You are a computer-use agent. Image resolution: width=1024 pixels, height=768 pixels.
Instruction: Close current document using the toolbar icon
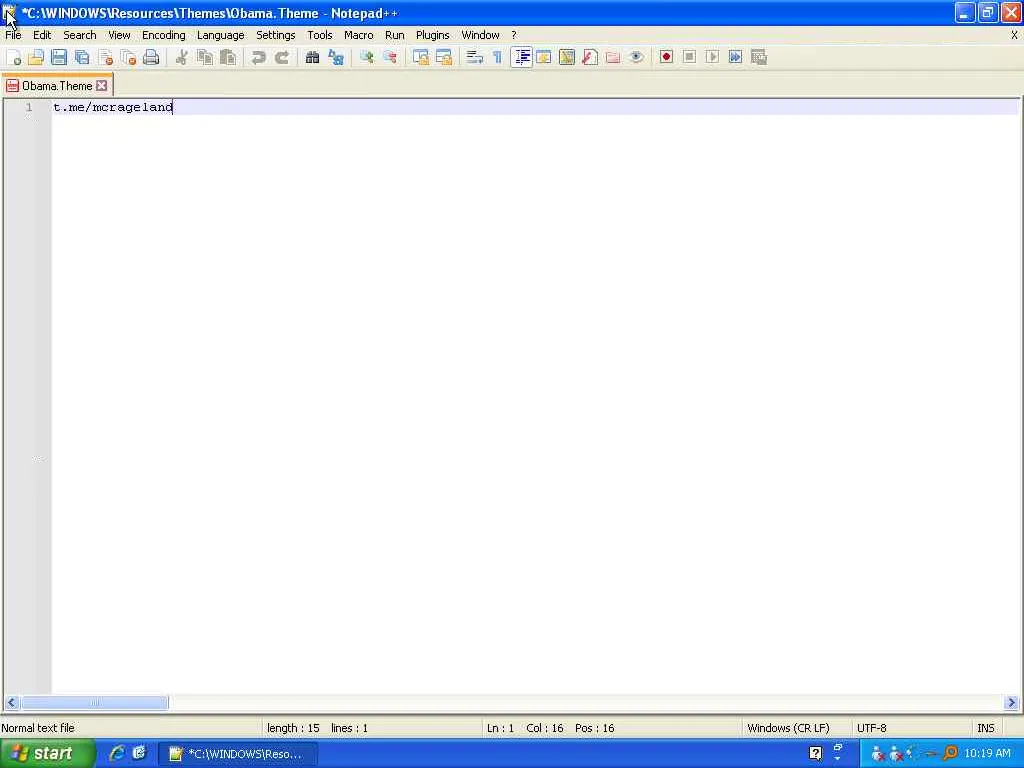coord(106,57)
